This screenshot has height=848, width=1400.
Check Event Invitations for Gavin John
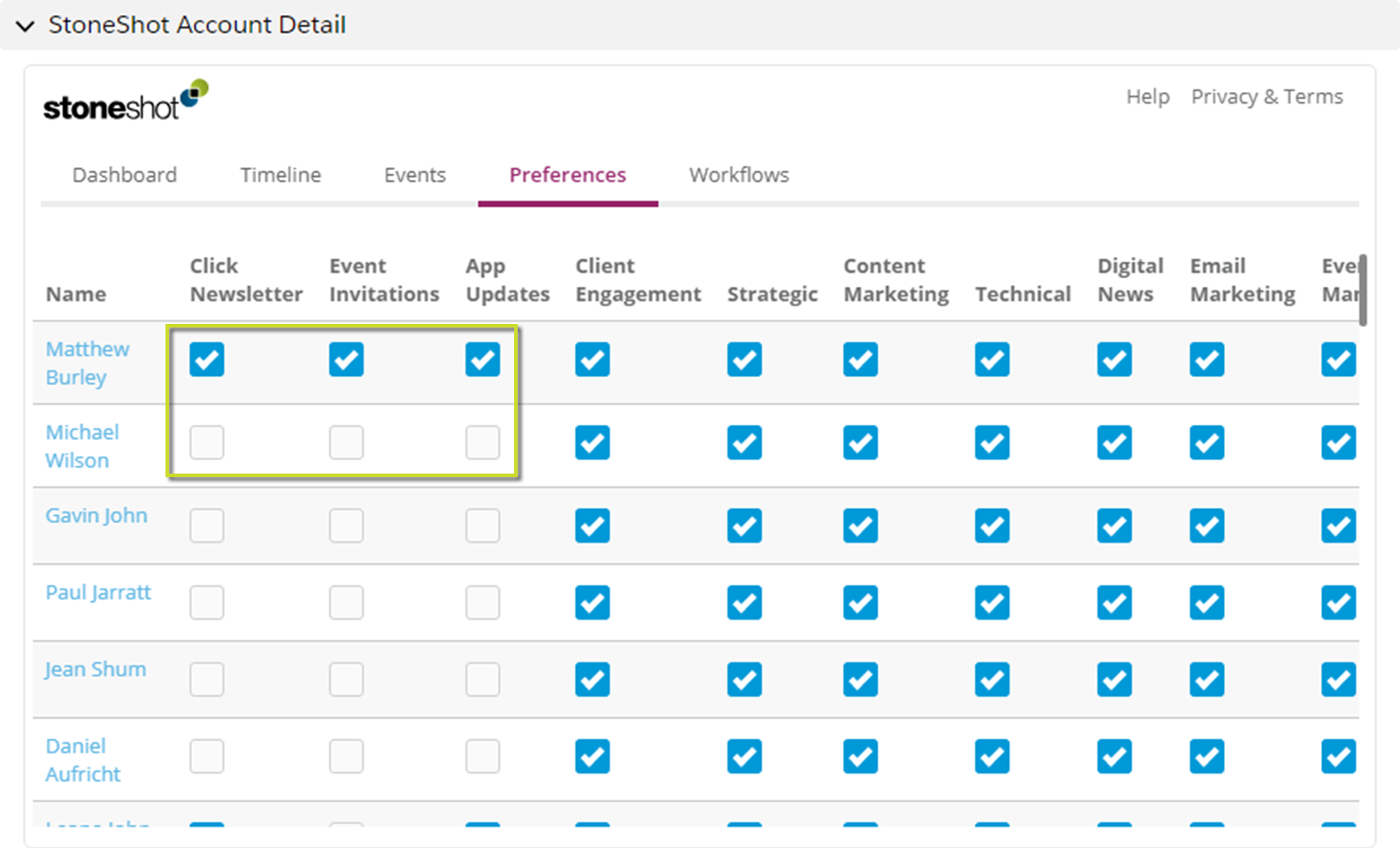[x=346, y=526]
